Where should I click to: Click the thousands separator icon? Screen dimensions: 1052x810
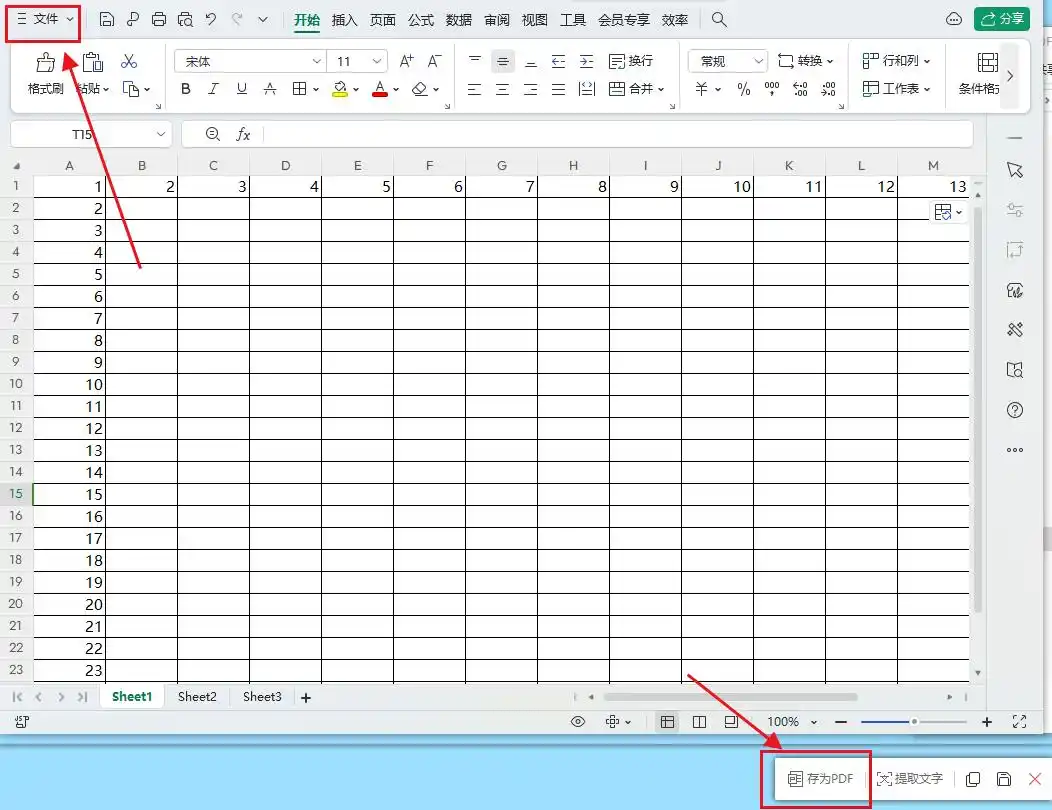click(x=772, y=89)
